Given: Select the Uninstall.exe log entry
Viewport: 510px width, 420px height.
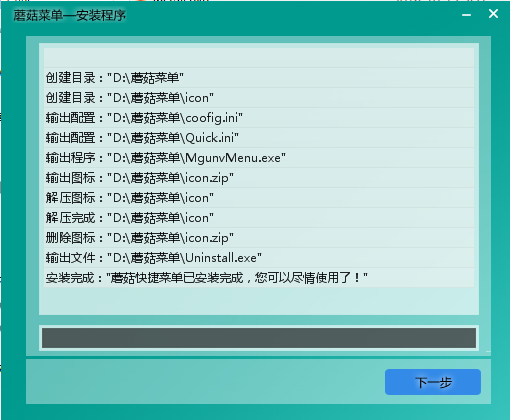Looking at the screenshot, I should [x=259, y=258].
